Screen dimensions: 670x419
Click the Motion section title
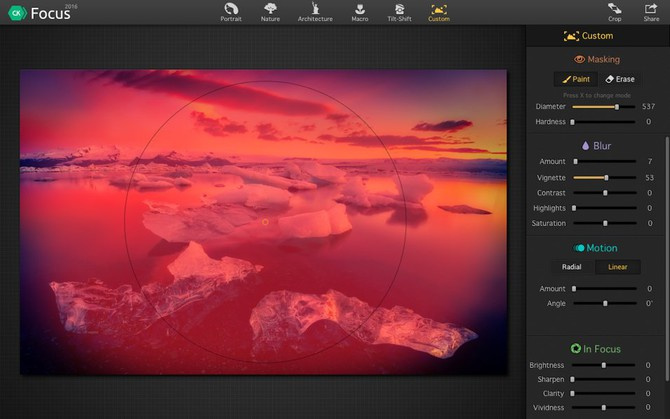(602, 248)
